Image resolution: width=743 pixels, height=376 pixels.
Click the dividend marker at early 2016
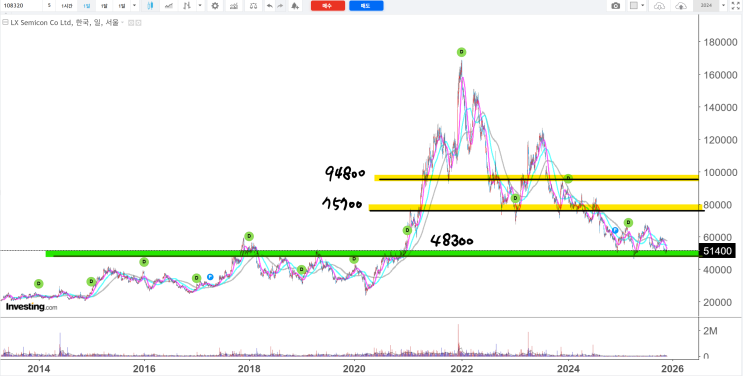pos(144,262)
